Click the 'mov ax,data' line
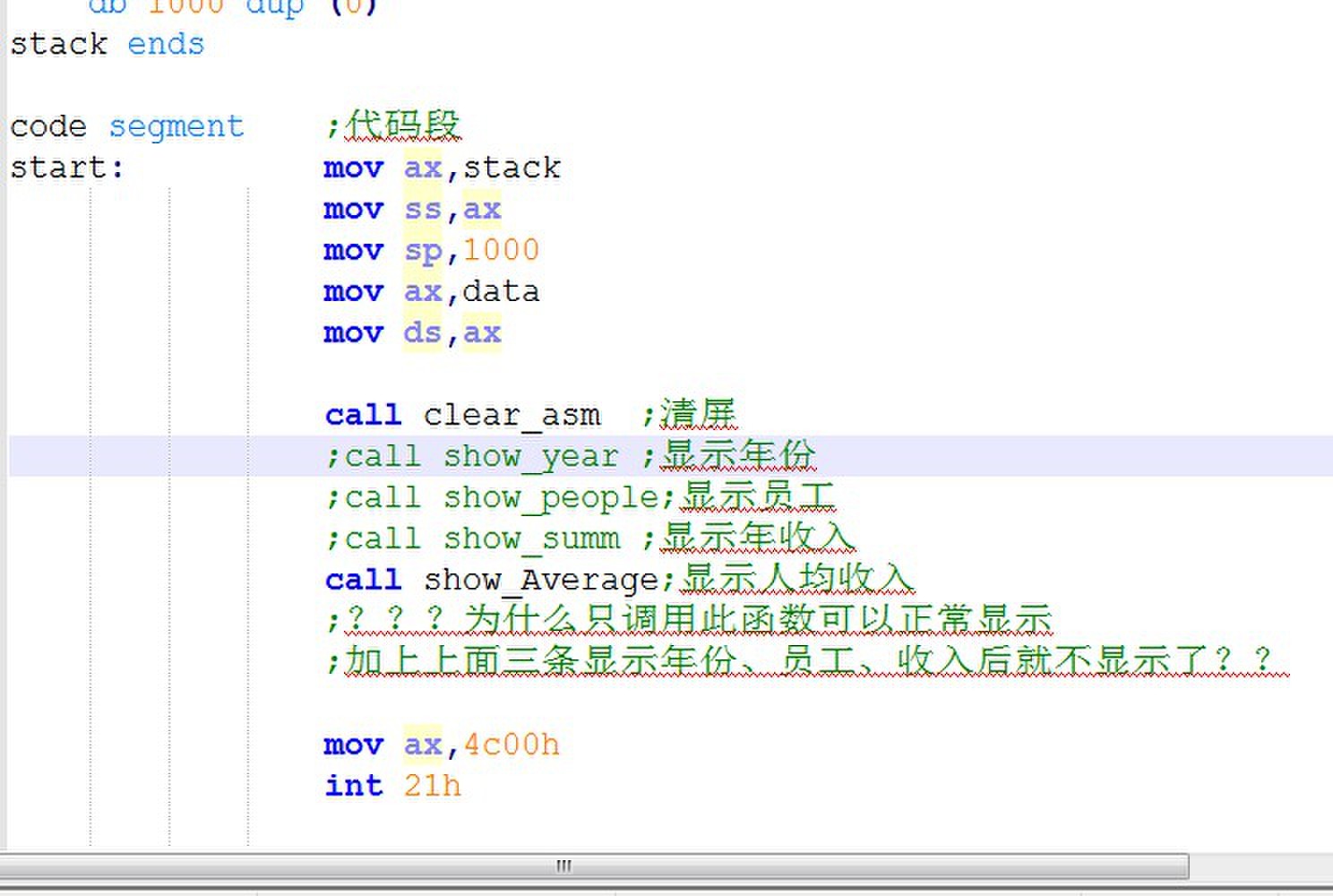 (431, 291)
